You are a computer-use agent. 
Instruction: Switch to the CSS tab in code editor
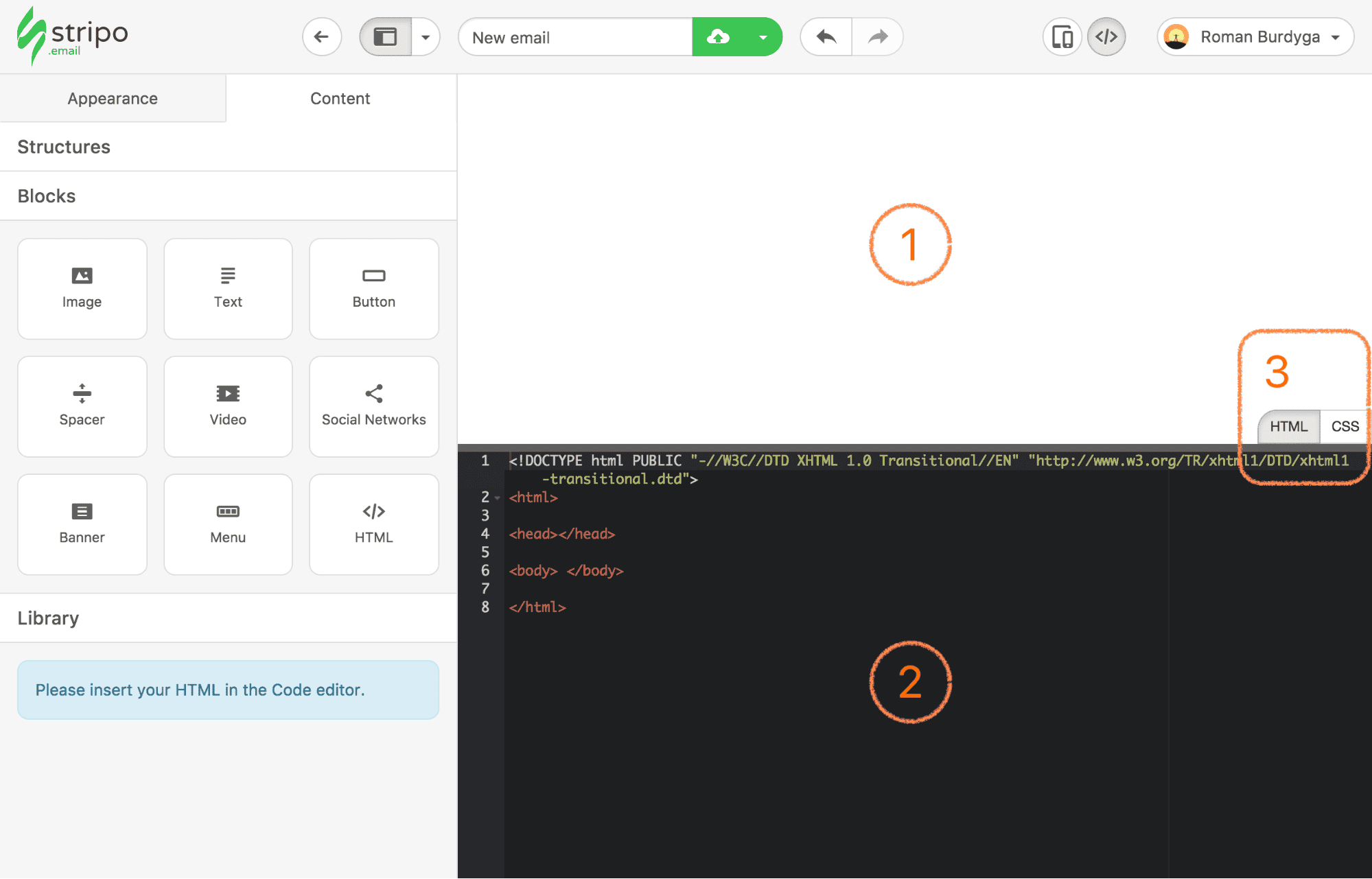1343,426
